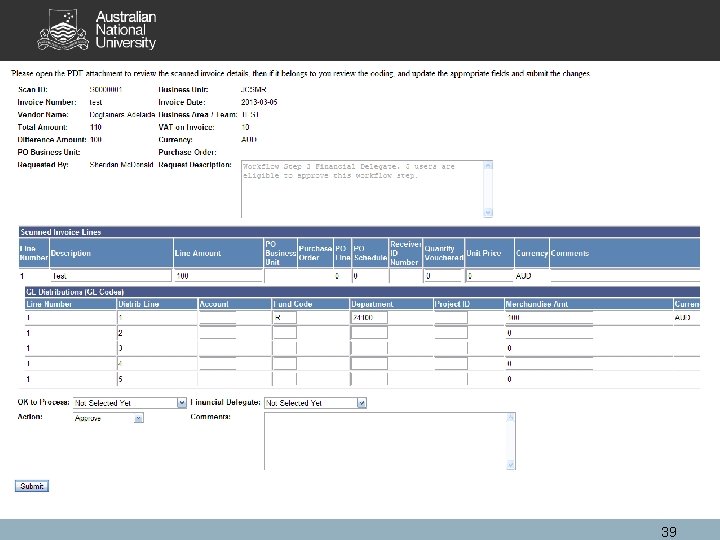Screen dimensions: 720x540
Task: Click Project ID field in distrib line 4
Action: click(x=451, y=363)
